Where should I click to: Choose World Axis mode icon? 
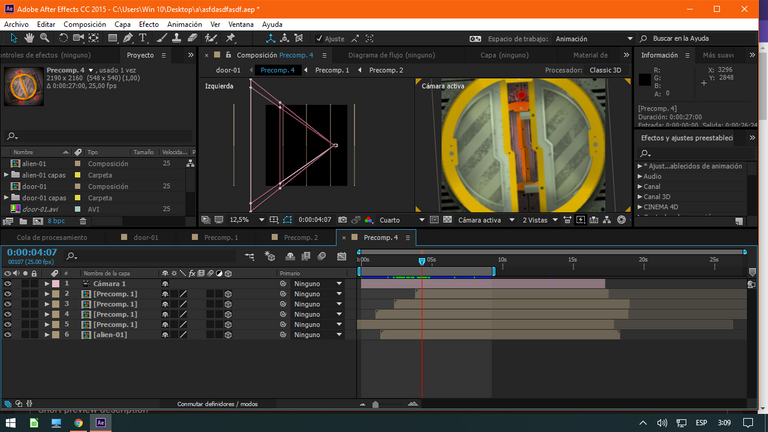[285, 38]
